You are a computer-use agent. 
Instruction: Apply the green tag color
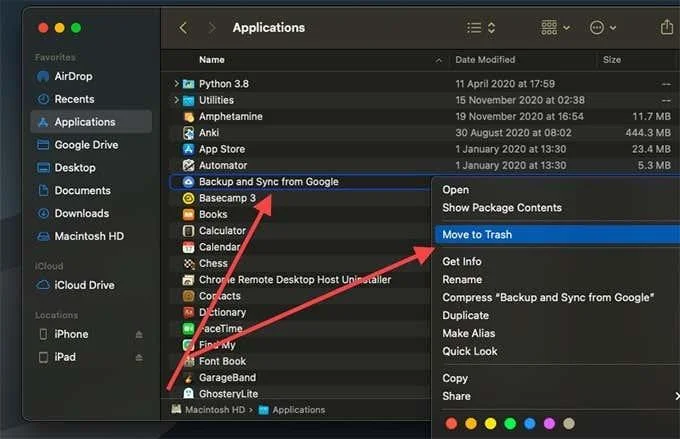click(510, 423)
